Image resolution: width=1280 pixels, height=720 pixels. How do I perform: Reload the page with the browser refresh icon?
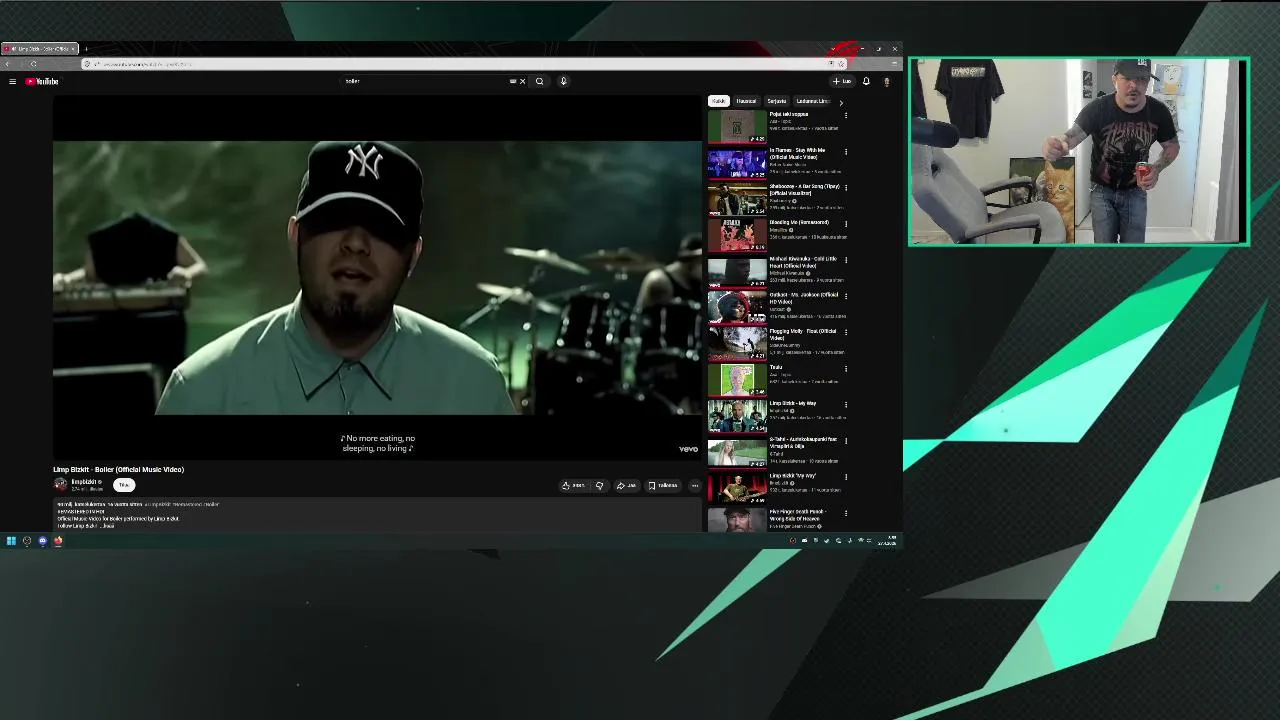point(33,64)
